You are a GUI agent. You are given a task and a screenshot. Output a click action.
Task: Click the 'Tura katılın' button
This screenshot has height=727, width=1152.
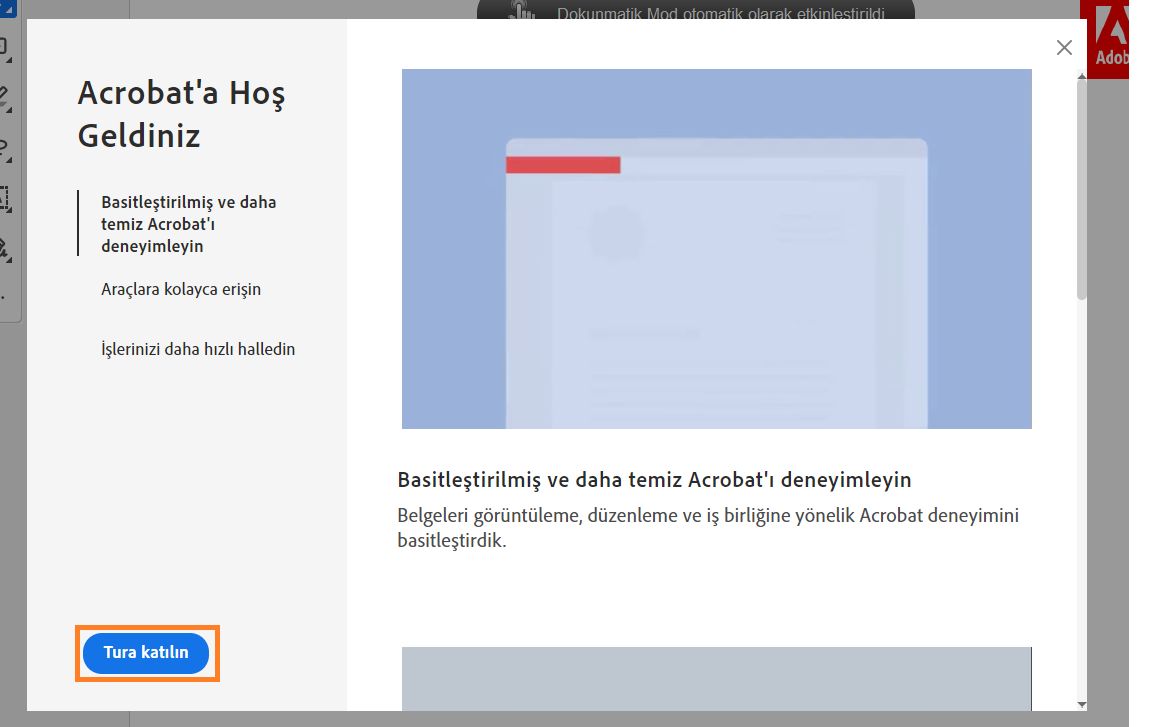coord(146,653)
